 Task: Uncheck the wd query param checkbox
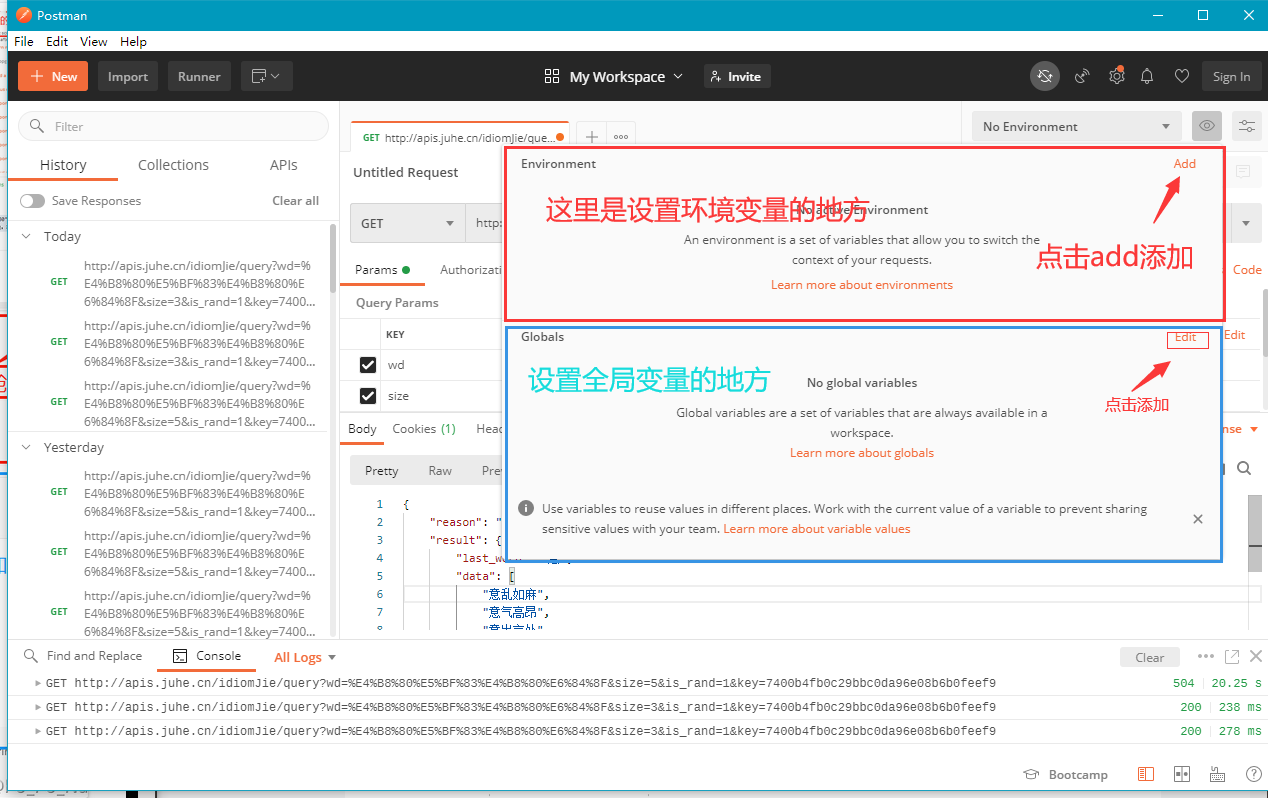(x=368, y=364)
